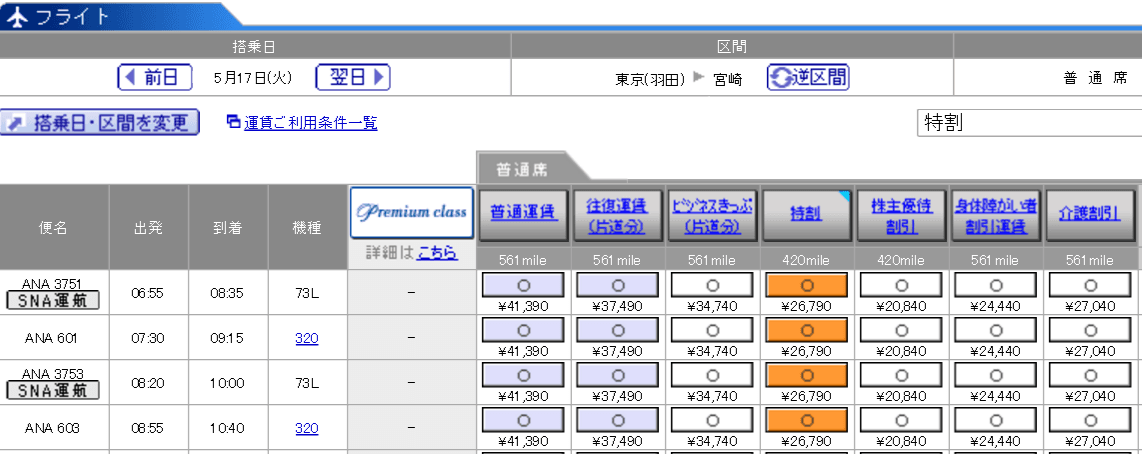Go to next day with 翌日 button
This screenshot has width=1142, height=454.
coord(353,77)
